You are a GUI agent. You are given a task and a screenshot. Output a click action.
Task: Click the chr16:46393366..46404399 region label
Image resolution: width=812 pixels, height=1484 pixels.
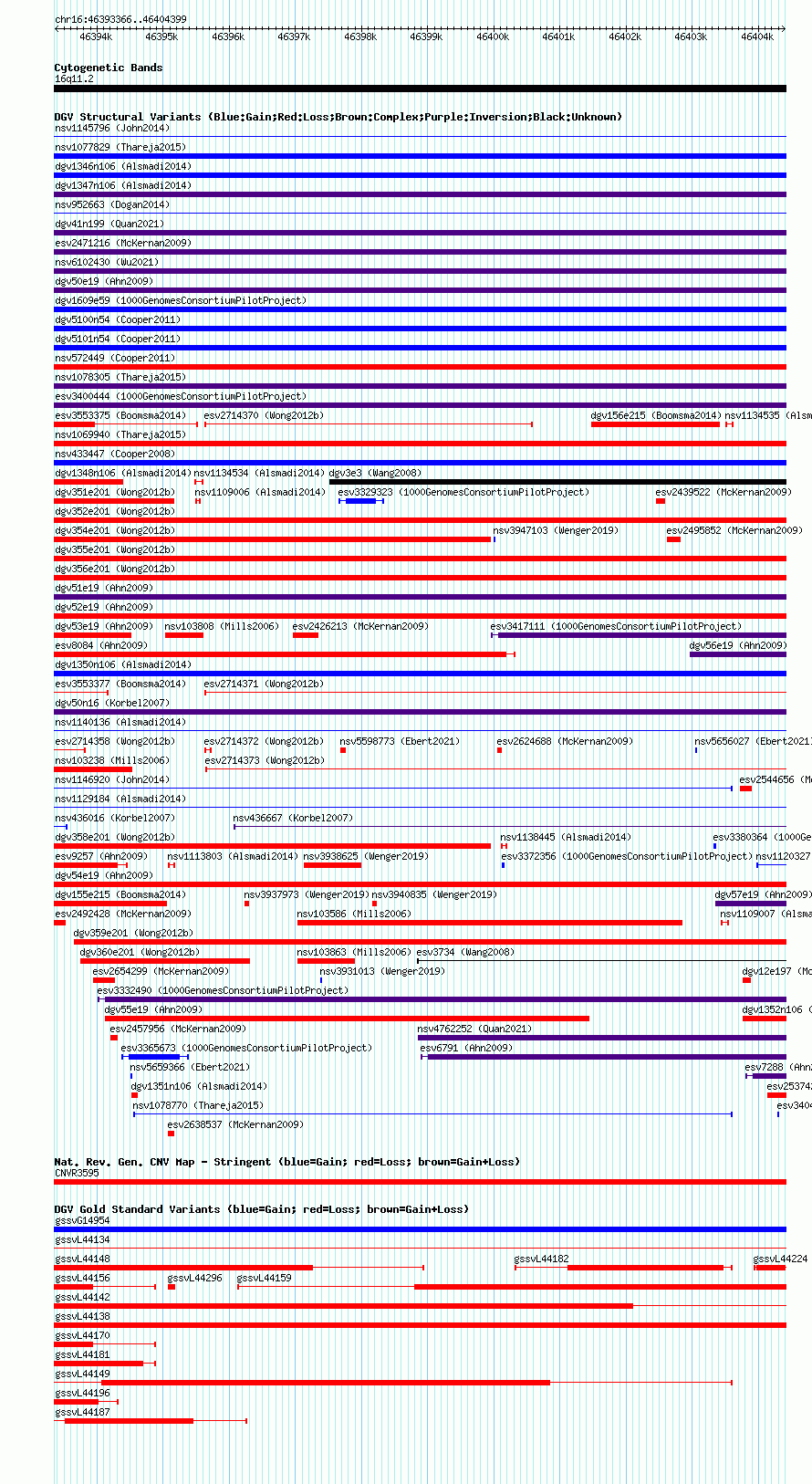tap(120, 19)
